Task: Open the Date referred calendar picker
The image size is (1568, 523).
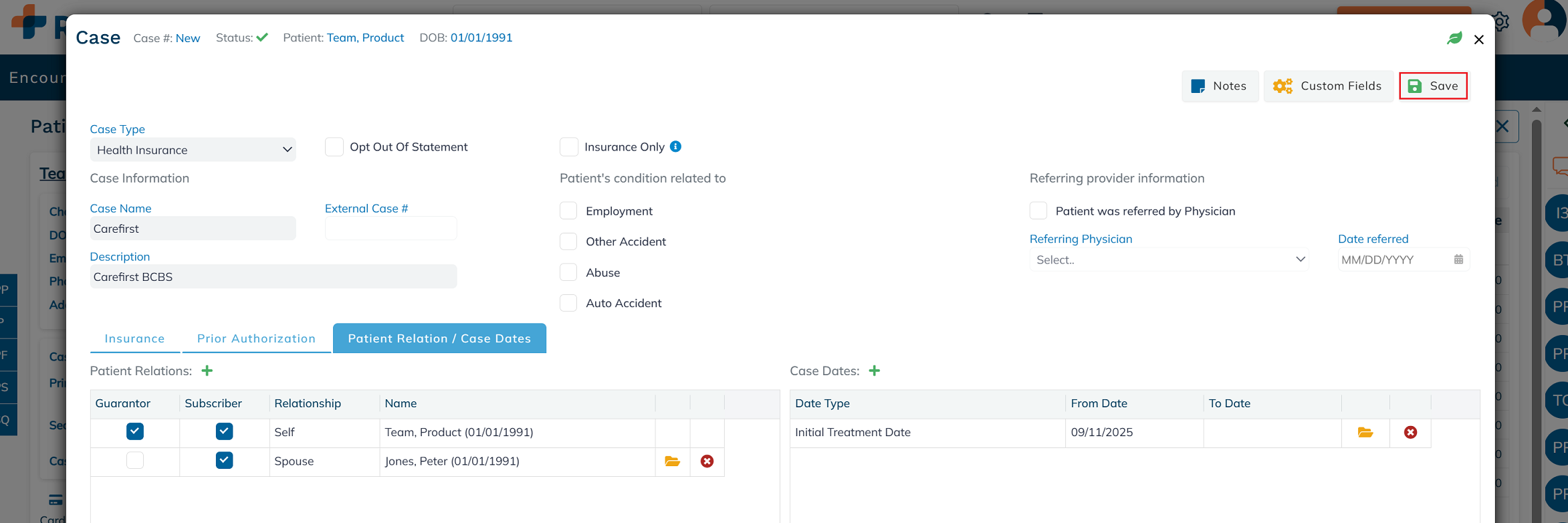Action: 1458,259
